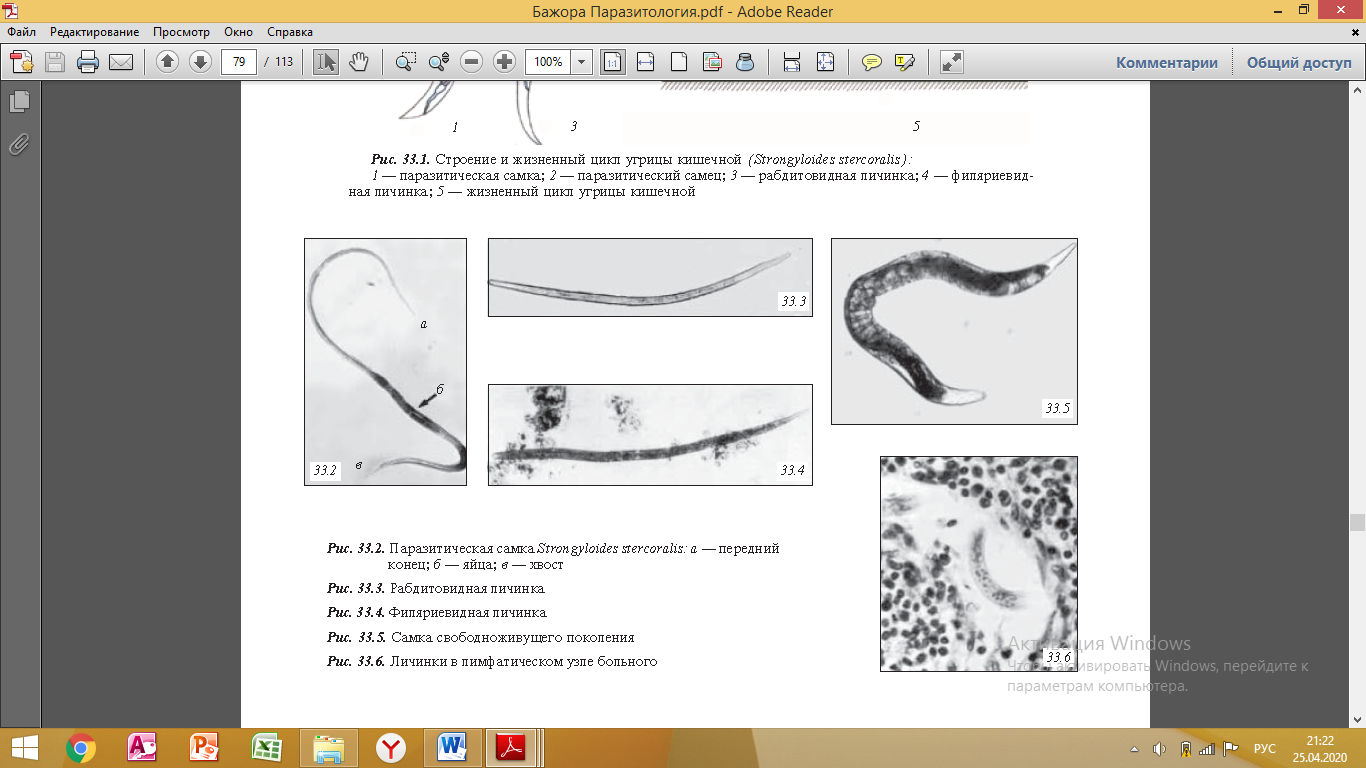The image size is (1366, 768).
Task: Click caption text 'Рабдитовидная личинка'
Action: (467, 588)
